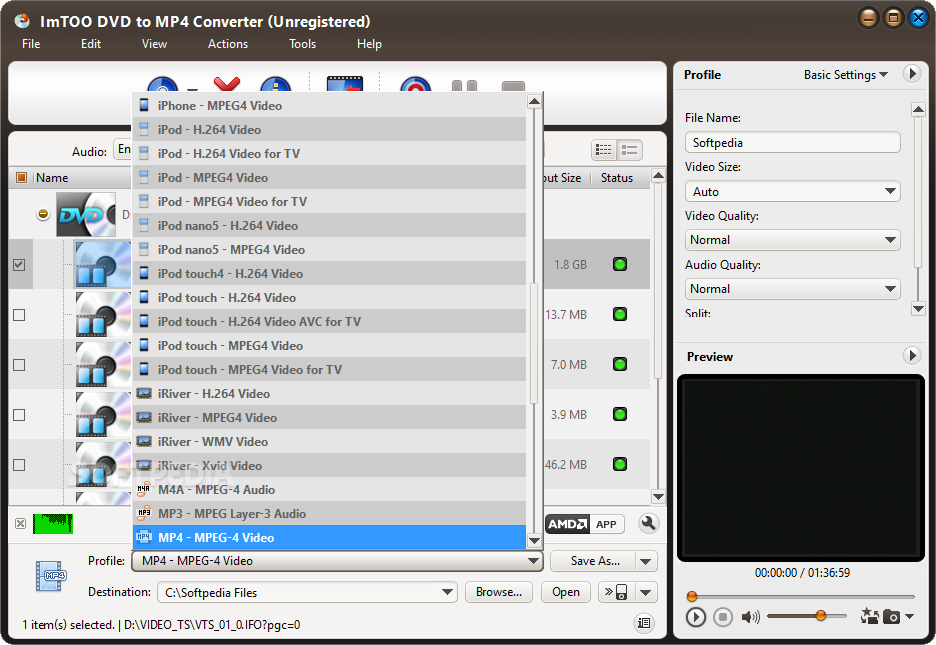Click the preview stop button
The height and width of the screenshot is (645, 936).
[x=723, y=617]
